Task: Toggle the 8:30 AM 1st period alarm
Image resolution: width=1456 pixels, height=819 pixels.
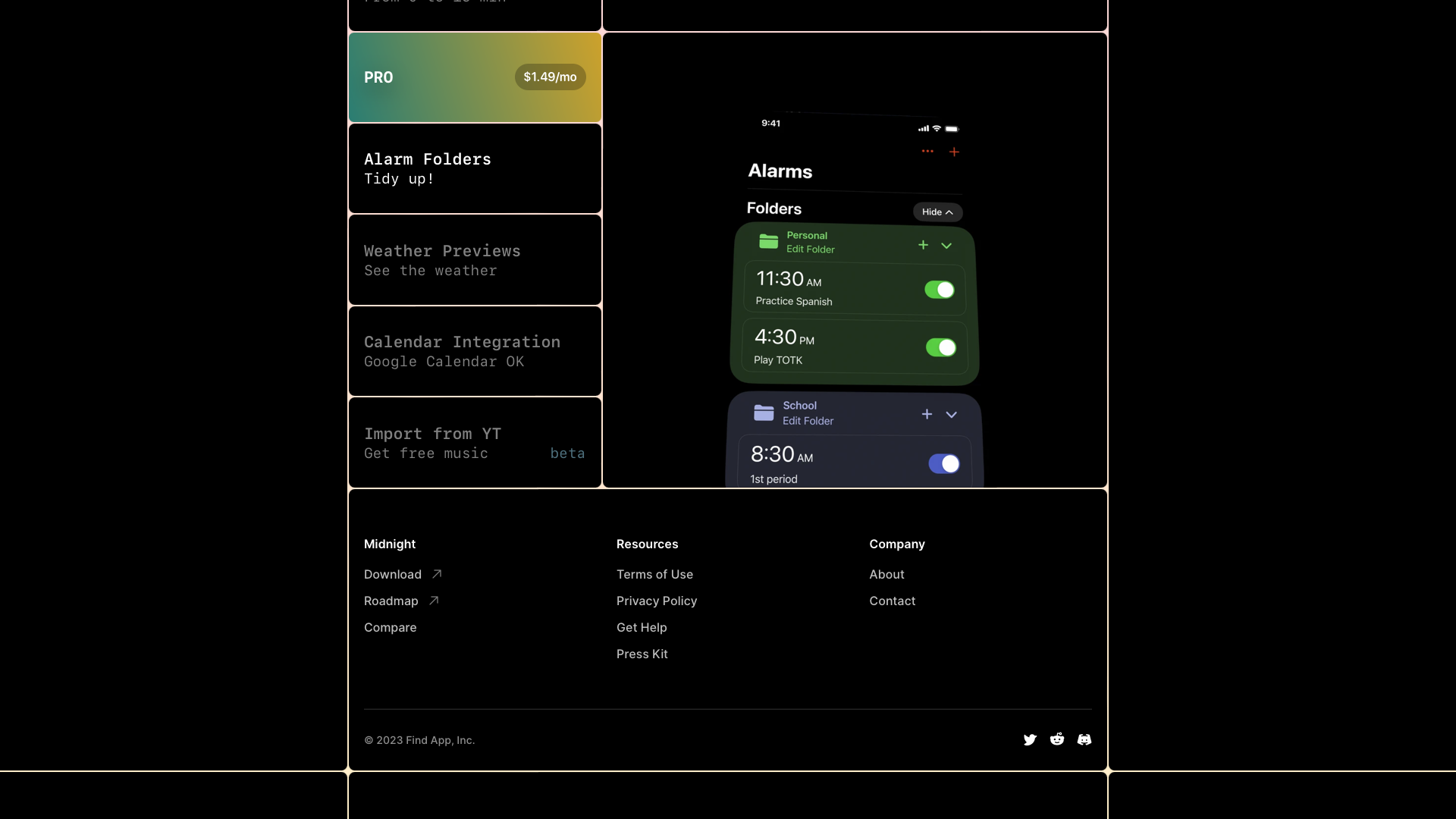Action: point(944,463)
